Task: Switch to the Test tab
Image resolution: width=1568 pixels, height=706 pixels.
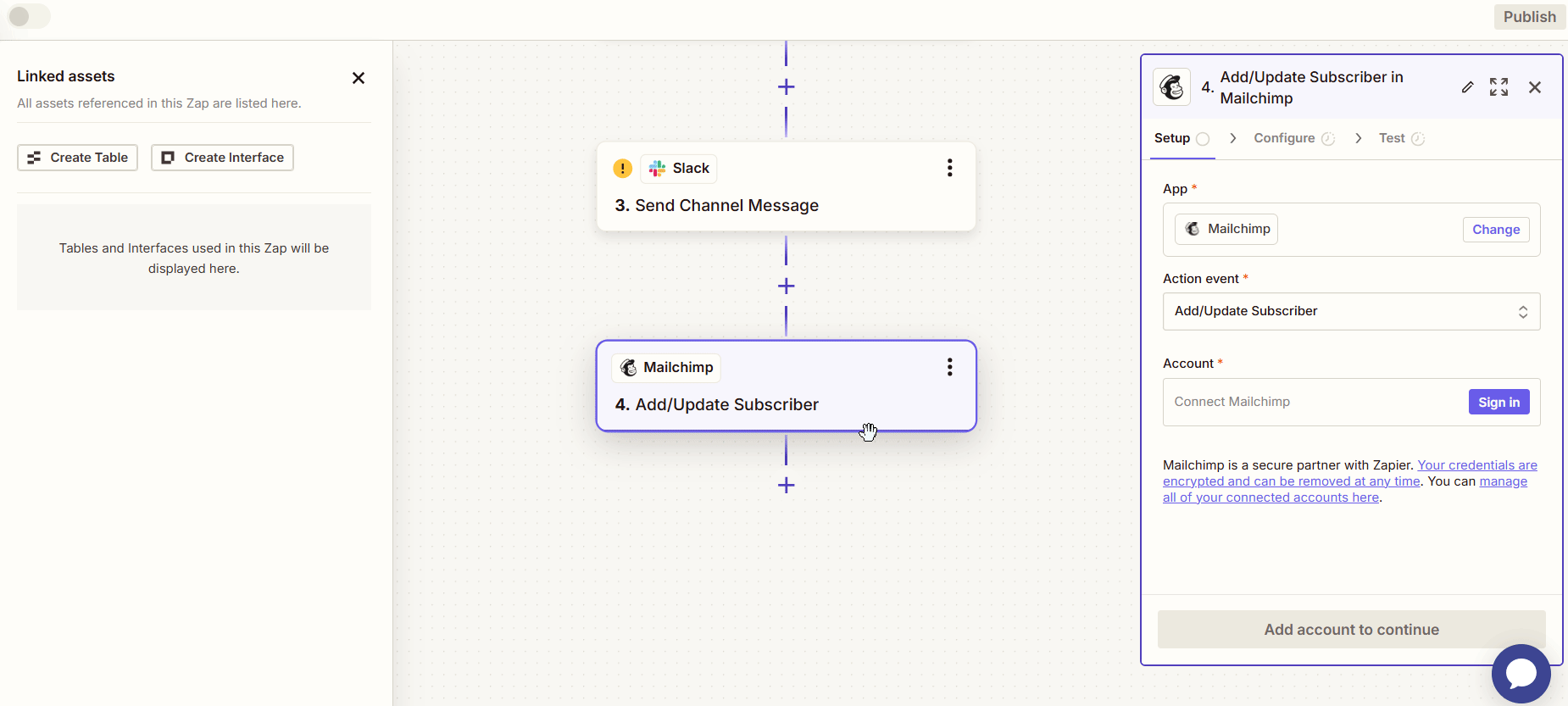Action: tap(1392, 138)
